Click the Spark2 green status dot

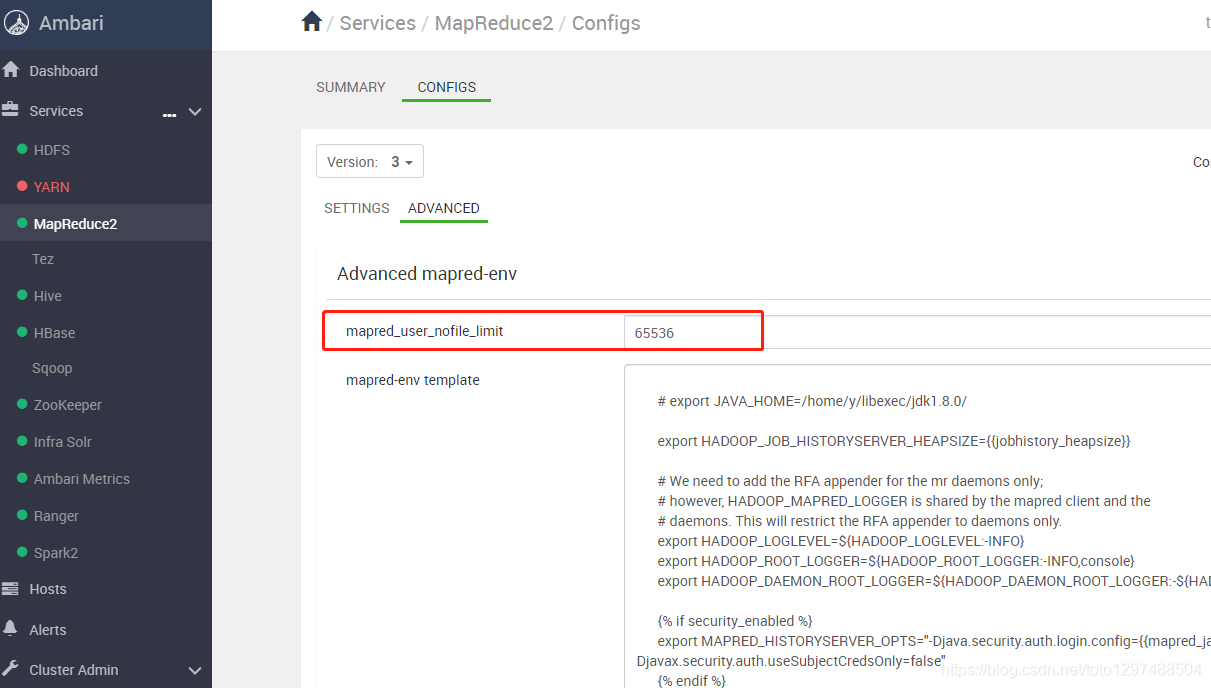[22, 552]
